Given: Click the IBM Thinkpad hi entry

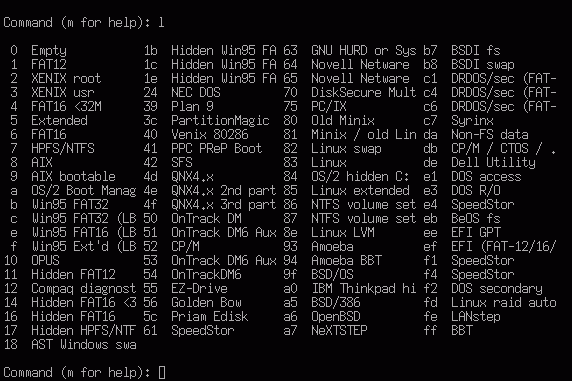Looking at the screenshot, I should [x=364, y=289].
